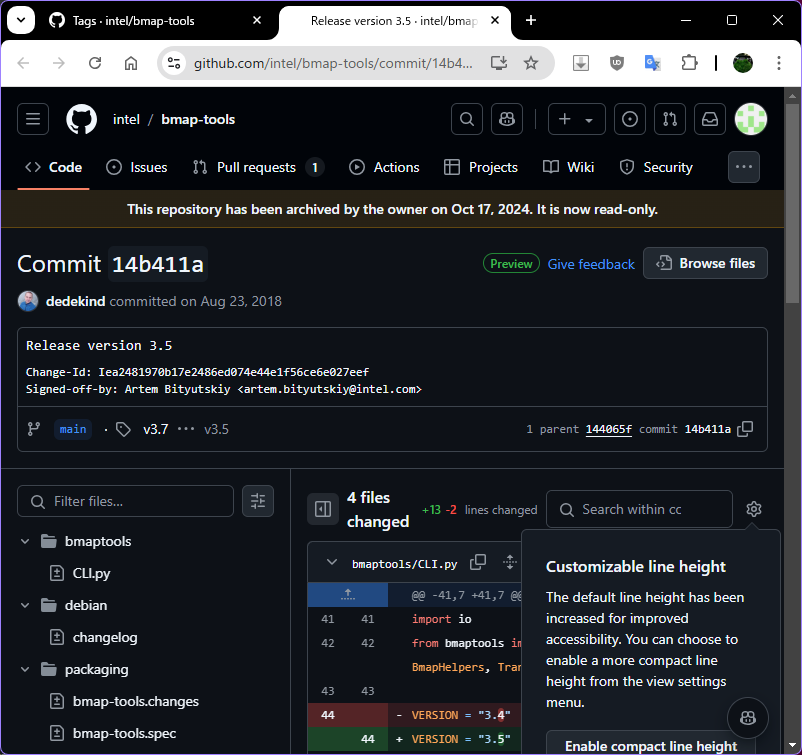
Task: Copy the full commit SHA 14b411a
Action: point(744,429)
